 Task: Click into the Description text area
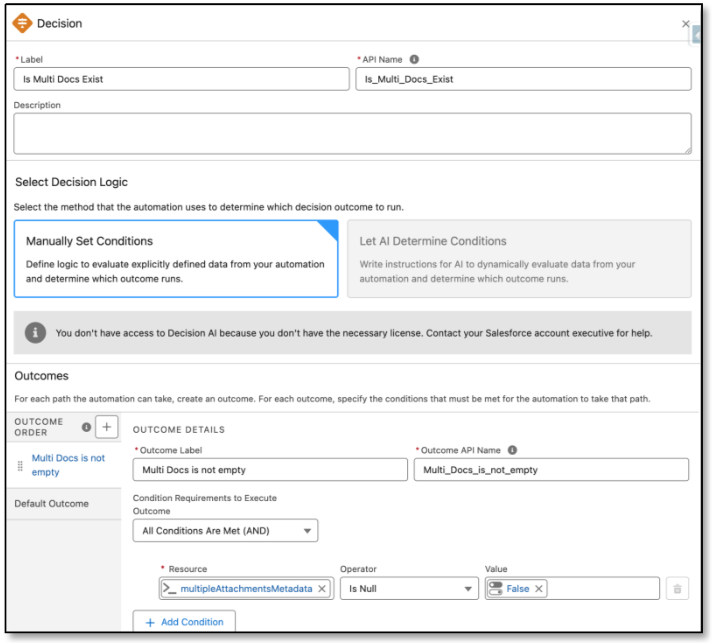[351, 133]
